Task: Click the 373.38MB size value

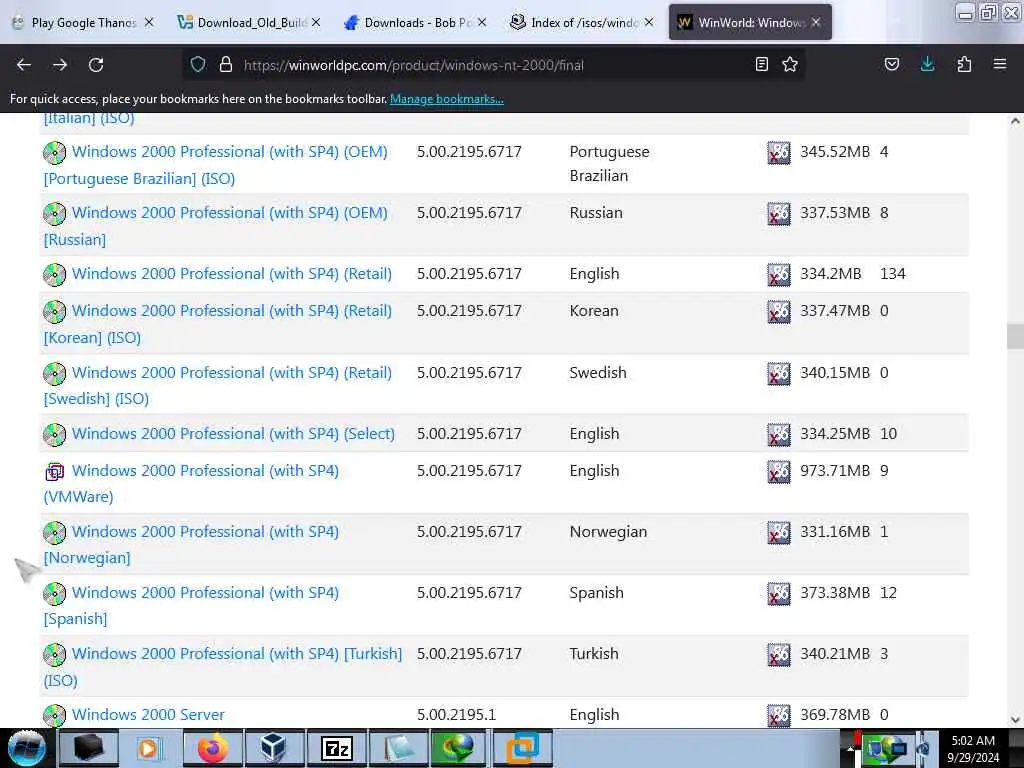Action: point(835,593)
